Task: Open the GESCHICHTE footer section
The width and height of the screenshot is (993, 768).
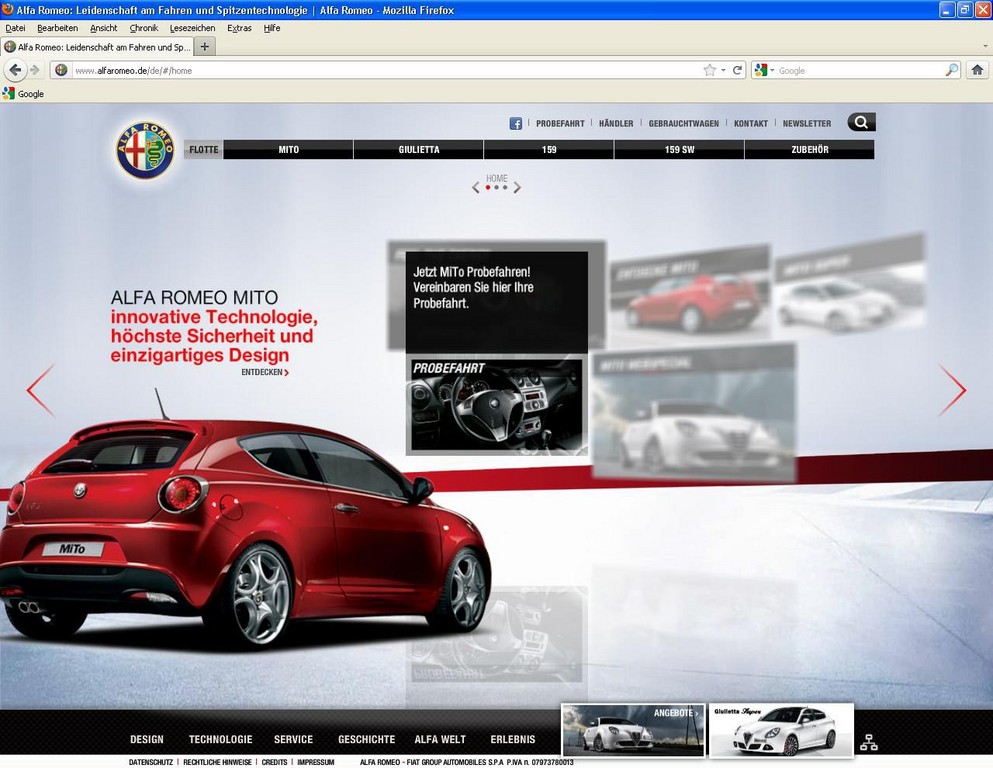Action: 367,739
